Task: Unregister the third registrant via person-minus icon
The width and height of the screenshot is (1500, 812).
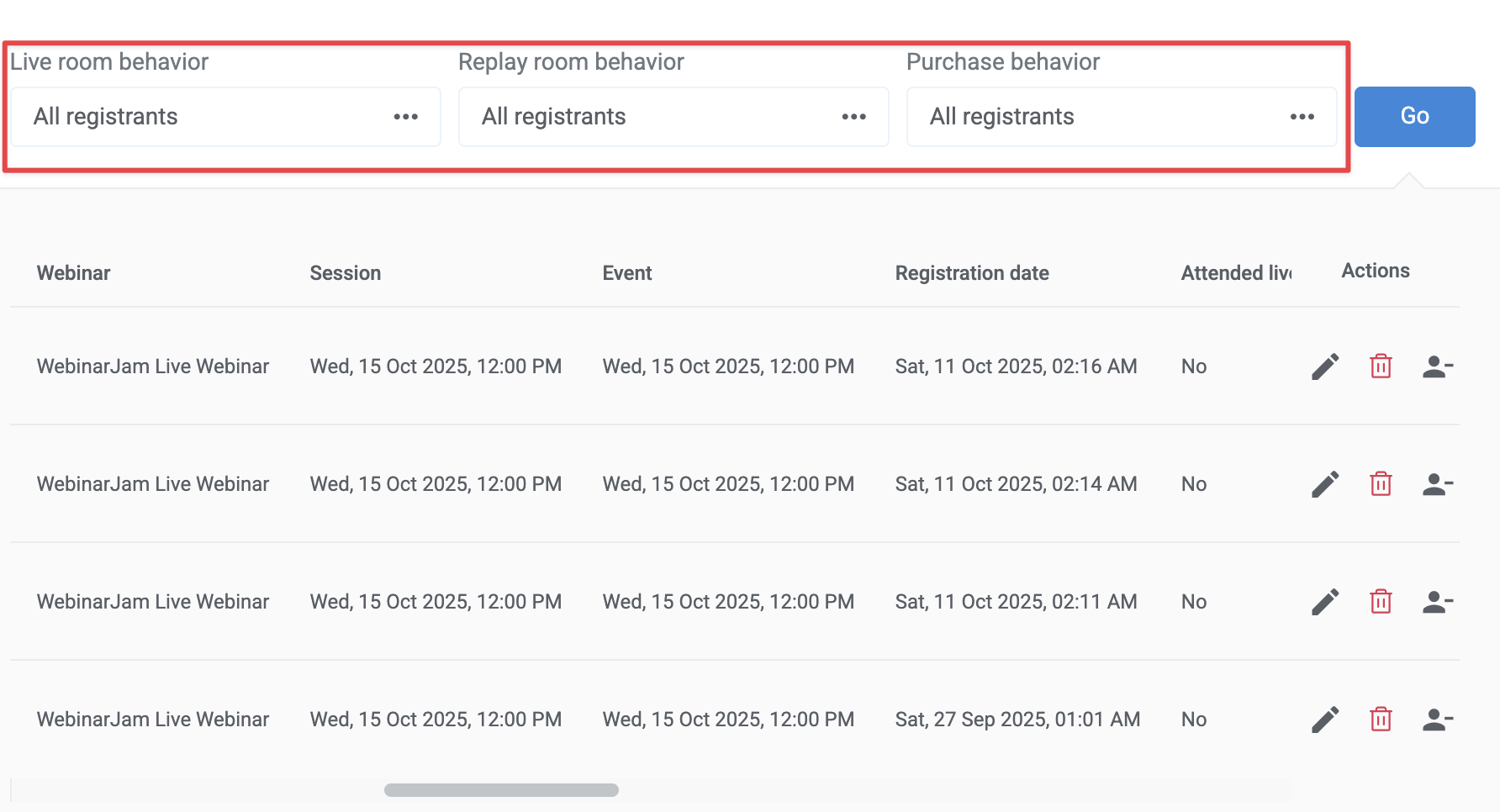Action: (1437, 601)
